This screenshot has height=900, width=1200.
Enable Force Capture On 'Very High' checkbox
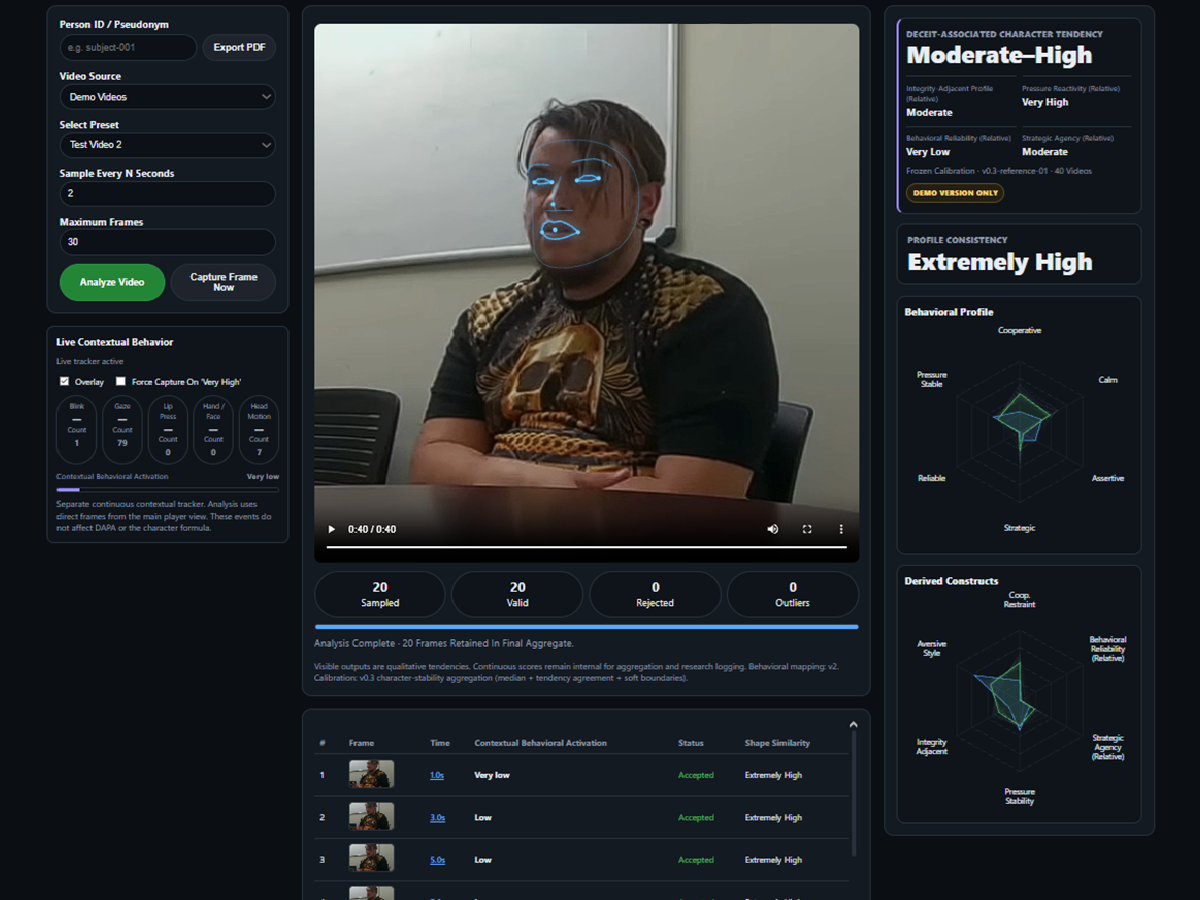121,382
